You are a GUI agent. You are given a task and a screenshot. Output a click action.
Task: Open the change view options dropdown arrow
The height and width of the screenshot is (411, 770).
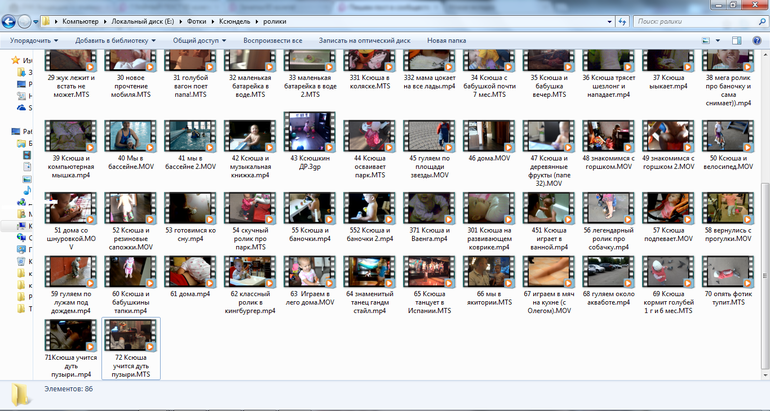pos(720,40)
